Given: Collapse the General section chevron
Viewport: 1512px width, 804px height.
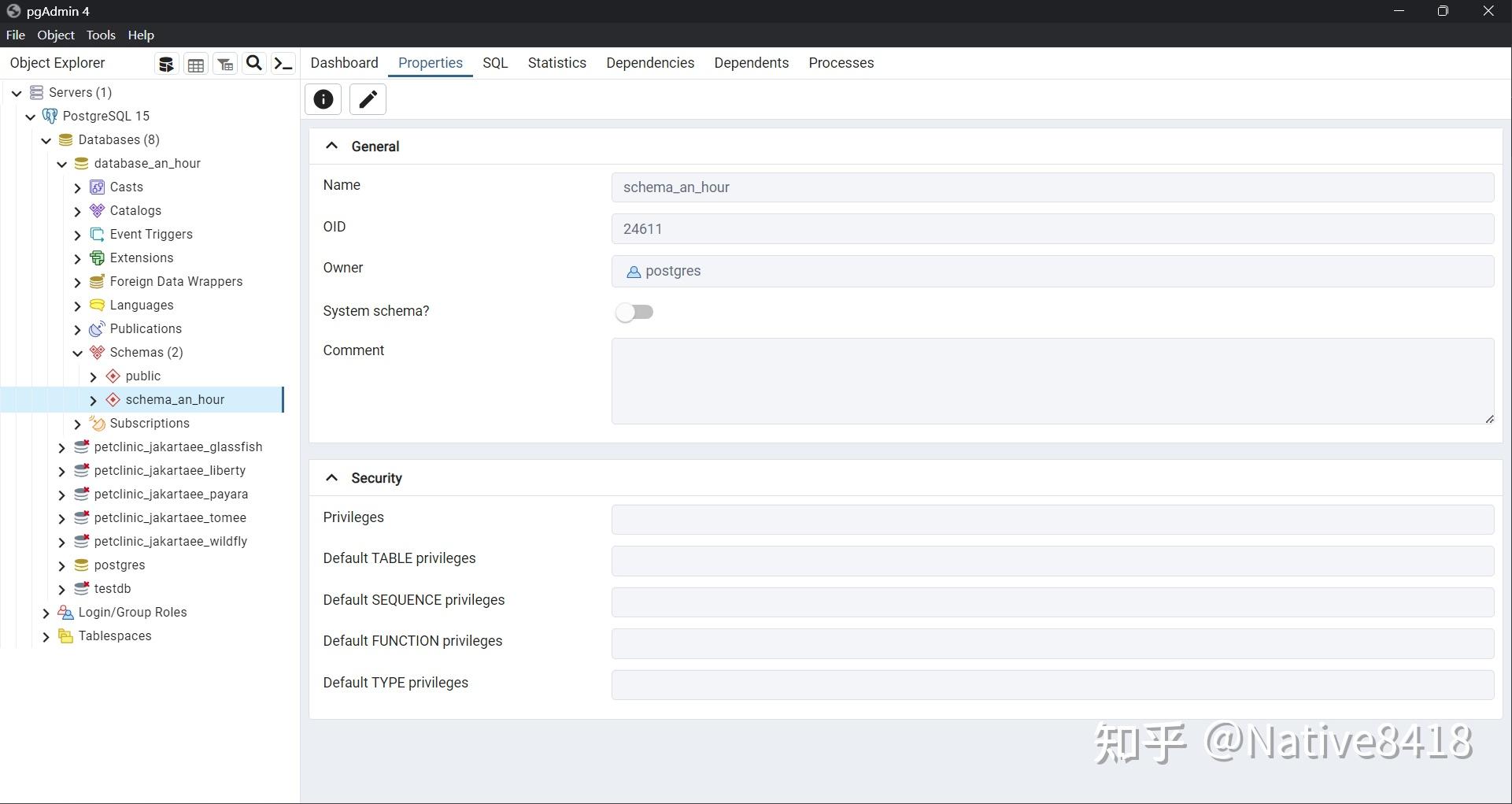Looking at the screenshot, I should [331, 146].
